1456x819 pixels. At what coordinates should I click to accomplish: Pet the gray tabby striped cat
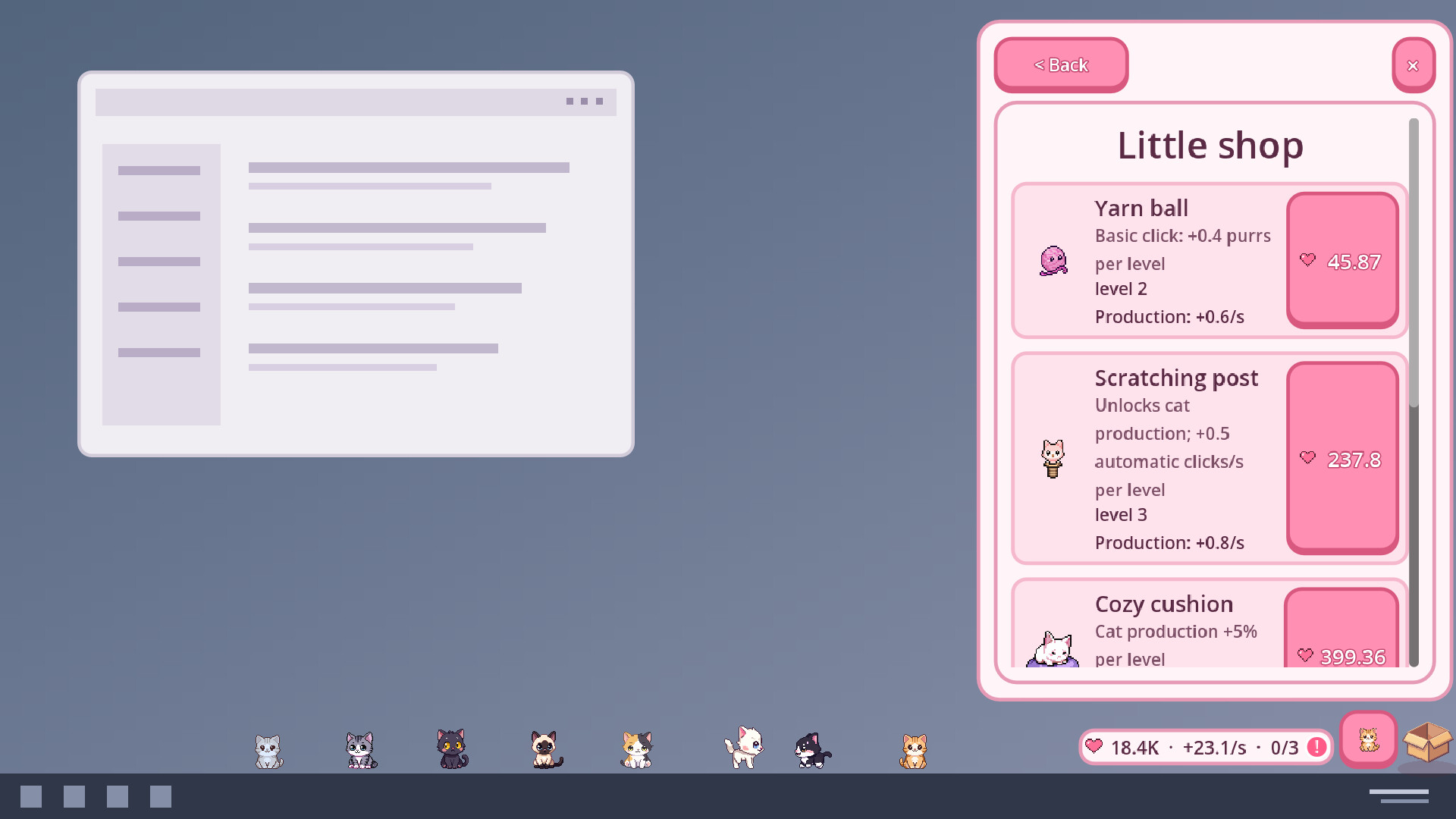361,750
